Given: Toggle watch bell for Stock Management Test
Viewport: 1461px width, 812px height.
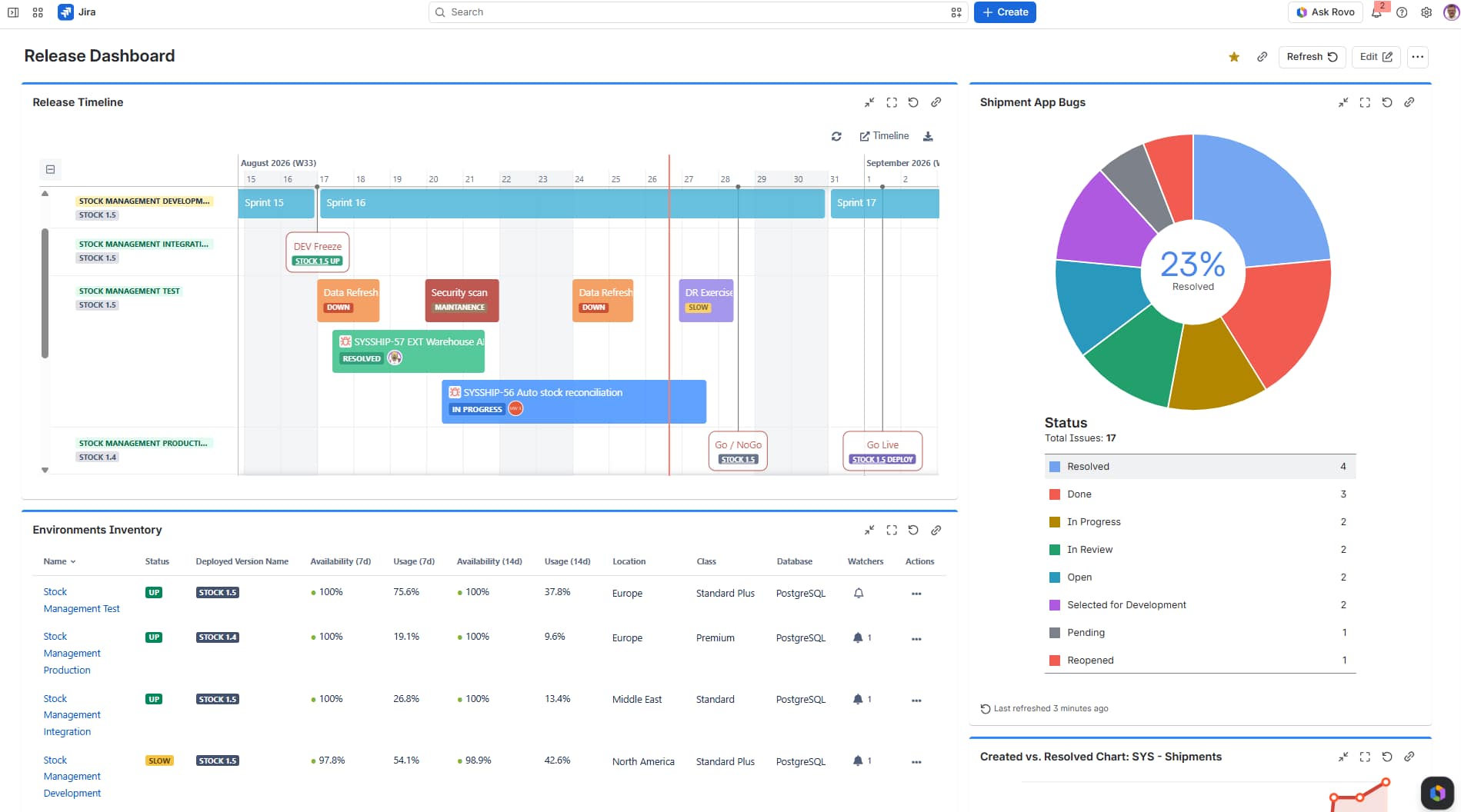Looking at the screenshot, I should 859,594.
